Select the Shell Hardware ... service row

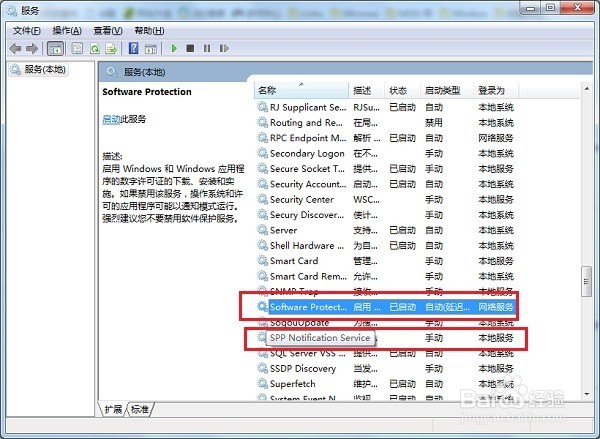(385, 245)
